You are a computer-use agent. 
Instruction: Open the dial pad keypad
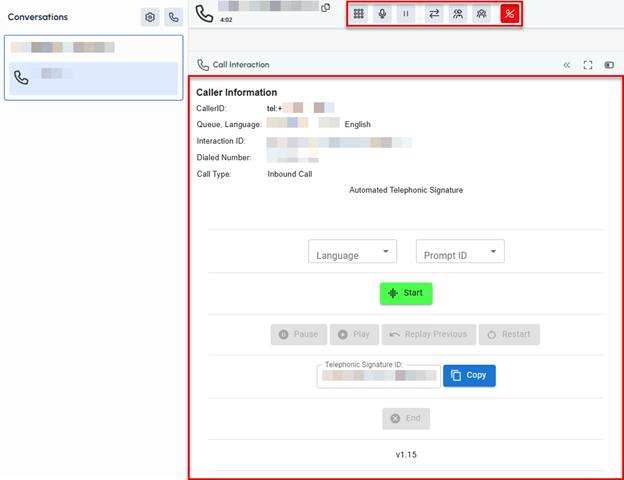click(359, 14)
